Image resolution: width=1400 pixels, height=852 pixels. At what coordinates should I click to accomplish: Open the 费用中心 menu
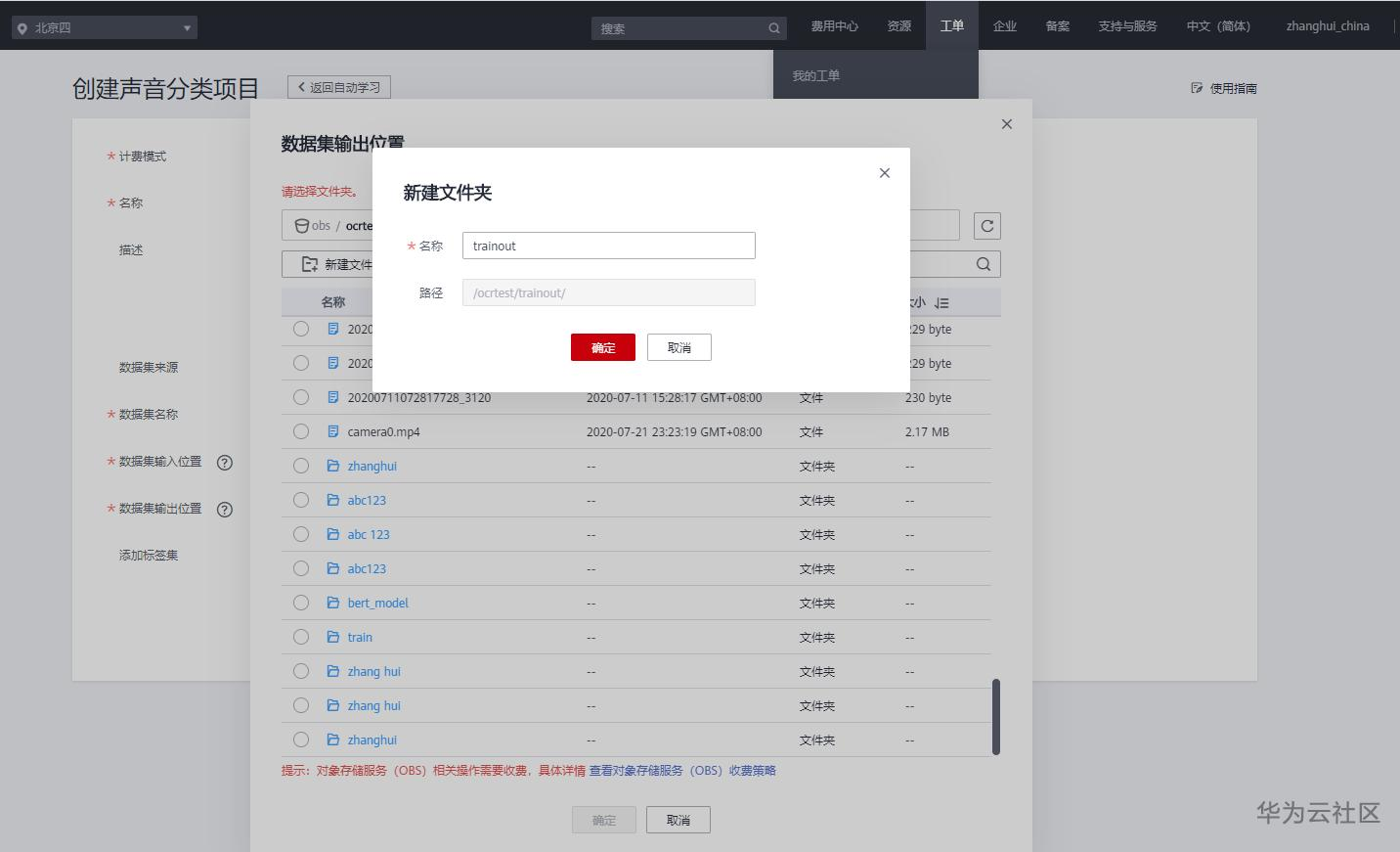pyautogui.click(x=835, y=26)
